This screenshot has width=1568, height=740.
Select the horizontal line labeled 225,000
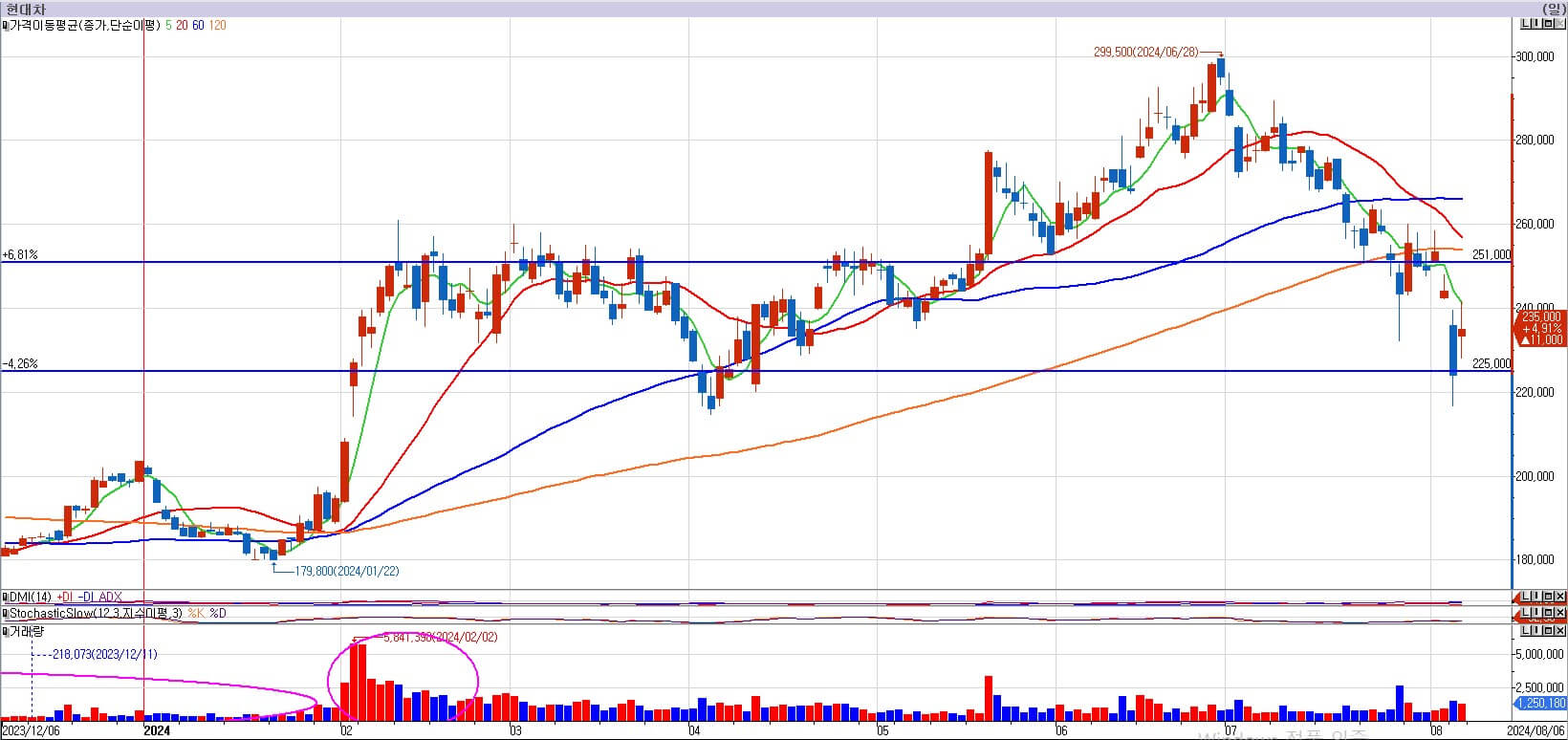[x=755, y=371]
